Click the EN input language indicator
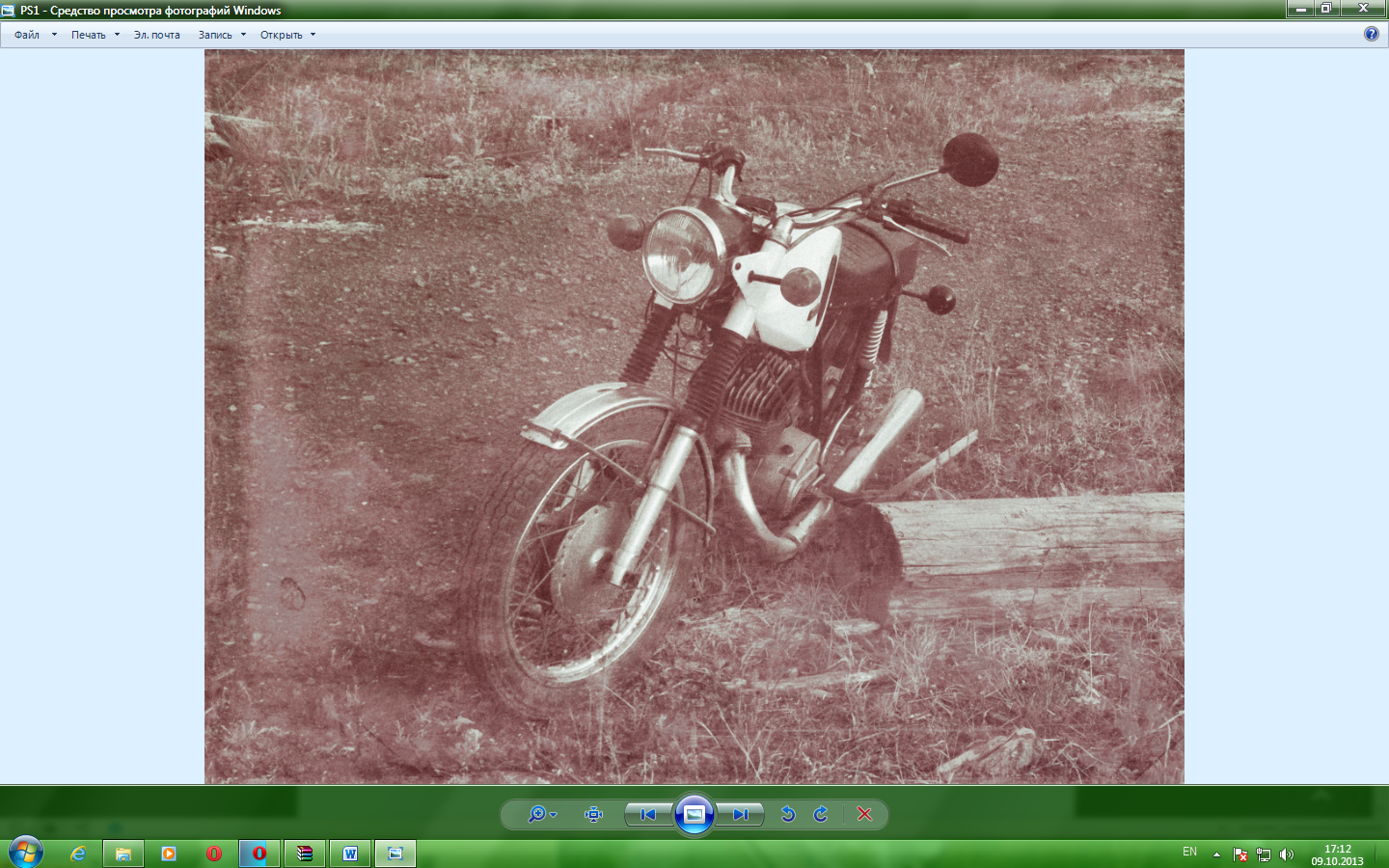Screen dimensions: 1389x868 [x=1189, y=853]
